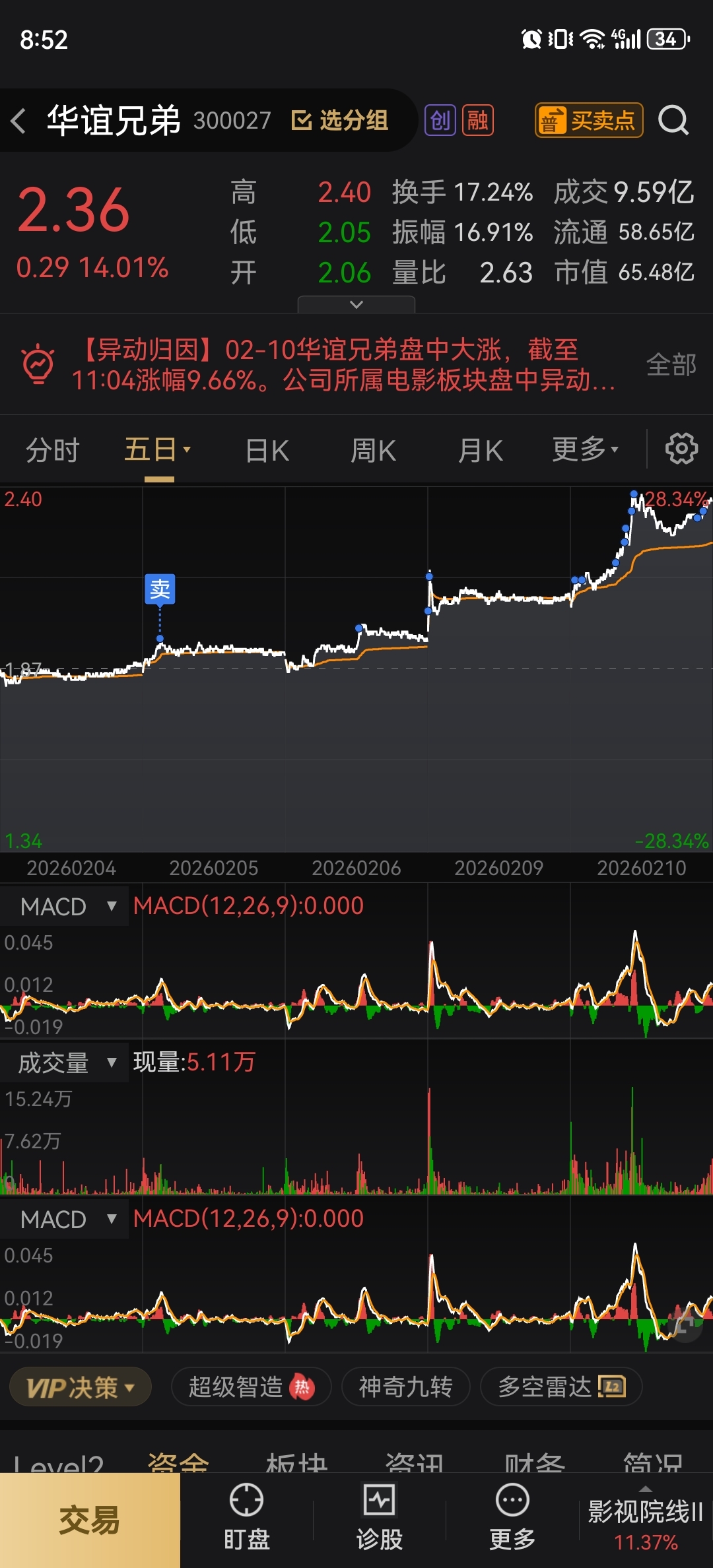
Task: Tap the battery indicator in status bar
Action: pos(669,39)
